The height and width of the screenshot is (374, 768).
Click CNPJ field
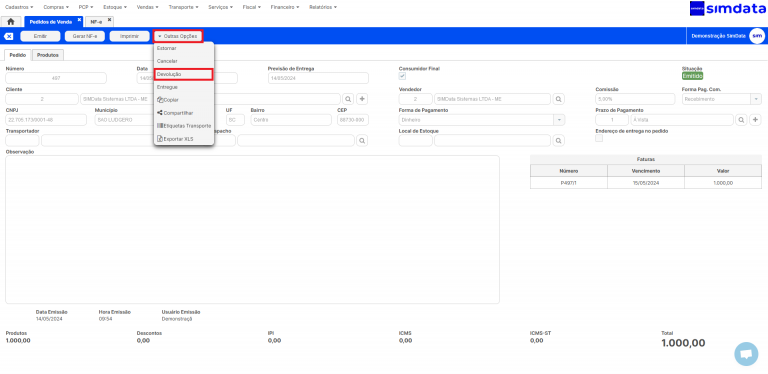pyautogui.click(x=46, y=120)
